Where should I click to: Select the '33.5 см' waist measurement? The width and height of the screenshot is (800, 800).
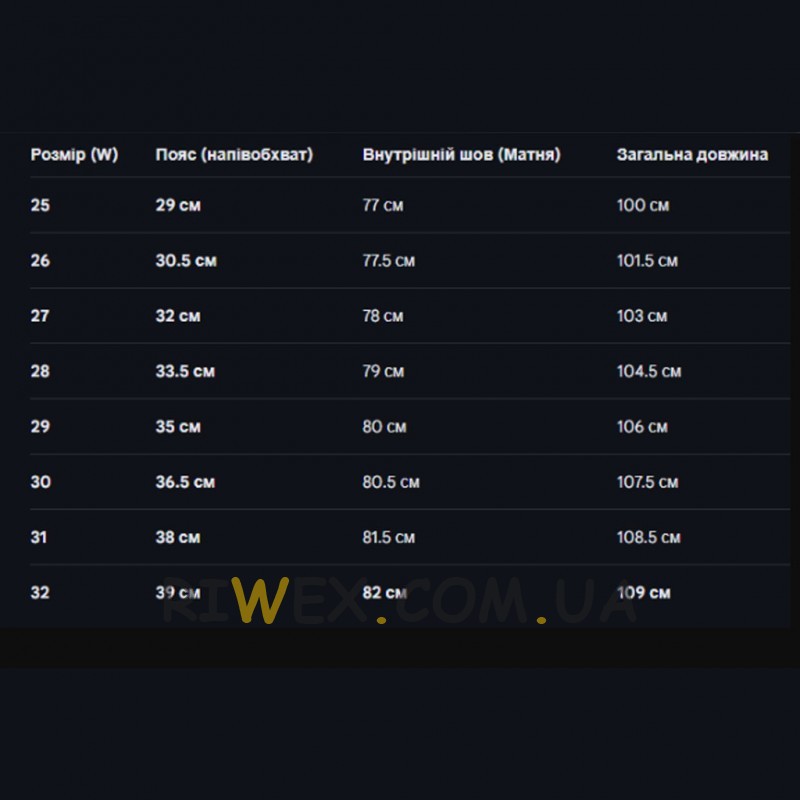pyautogui.click(x=185, y=372)
